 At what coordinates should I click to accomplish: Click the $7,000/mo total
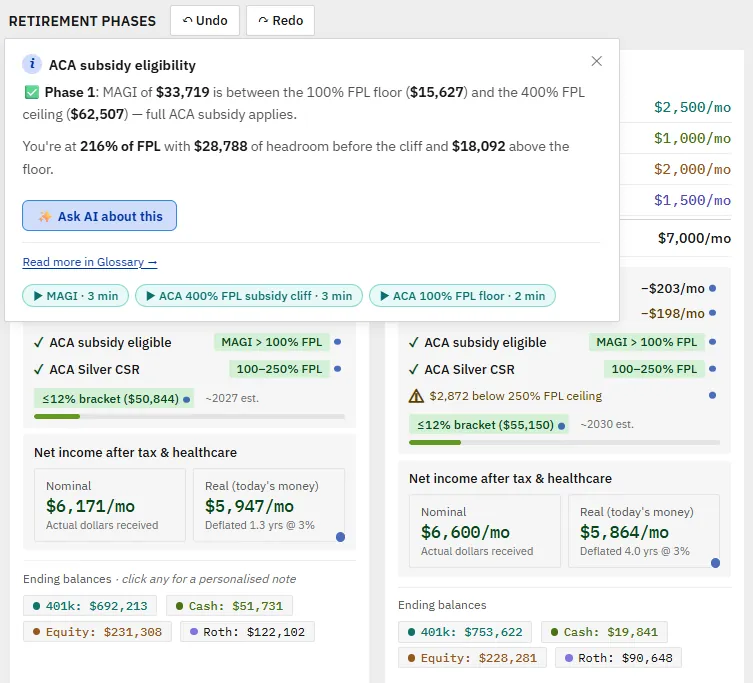click(694, 238)
